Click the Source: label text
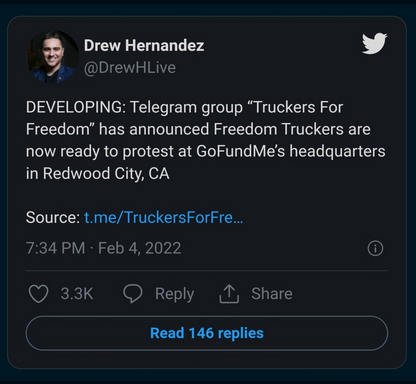This screenshot has height=384, width=416. click(x=53, y=217)
